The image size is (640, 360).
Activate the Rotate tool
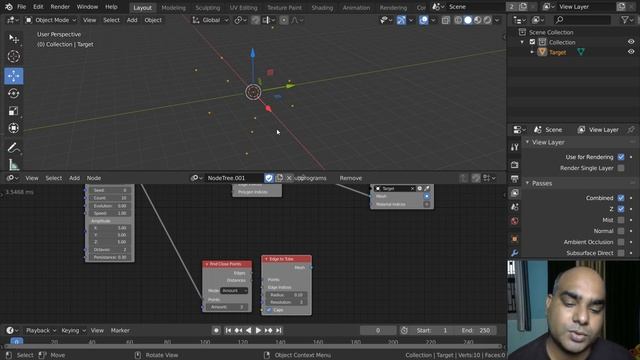pos(13,93)
